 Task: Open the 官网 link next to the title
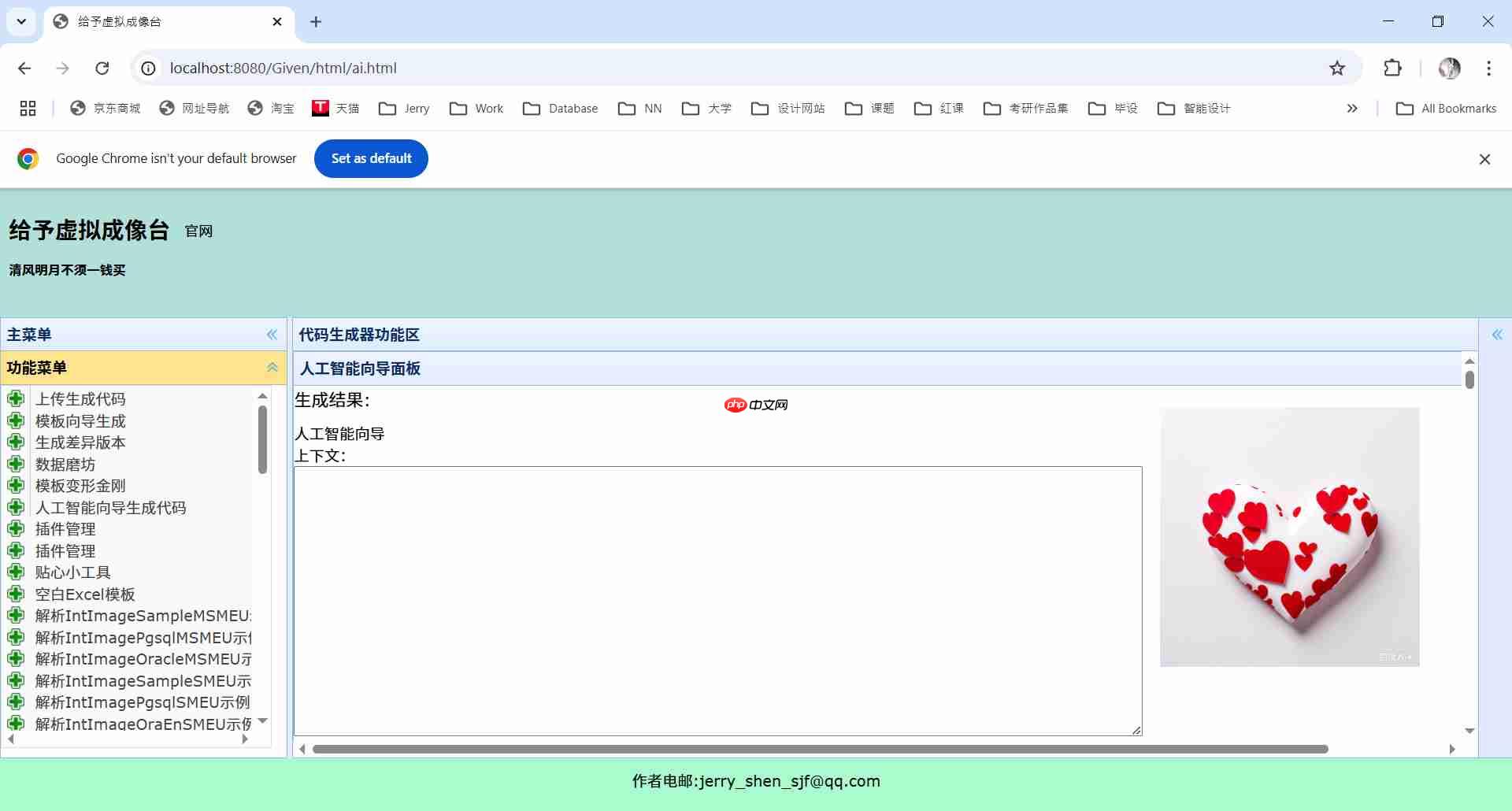pyautogui.click(x=198, y=231)
